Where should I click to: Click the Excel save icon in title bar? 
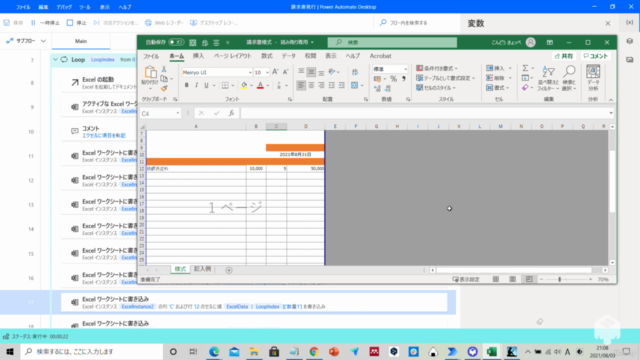click(x=193, y=42)
